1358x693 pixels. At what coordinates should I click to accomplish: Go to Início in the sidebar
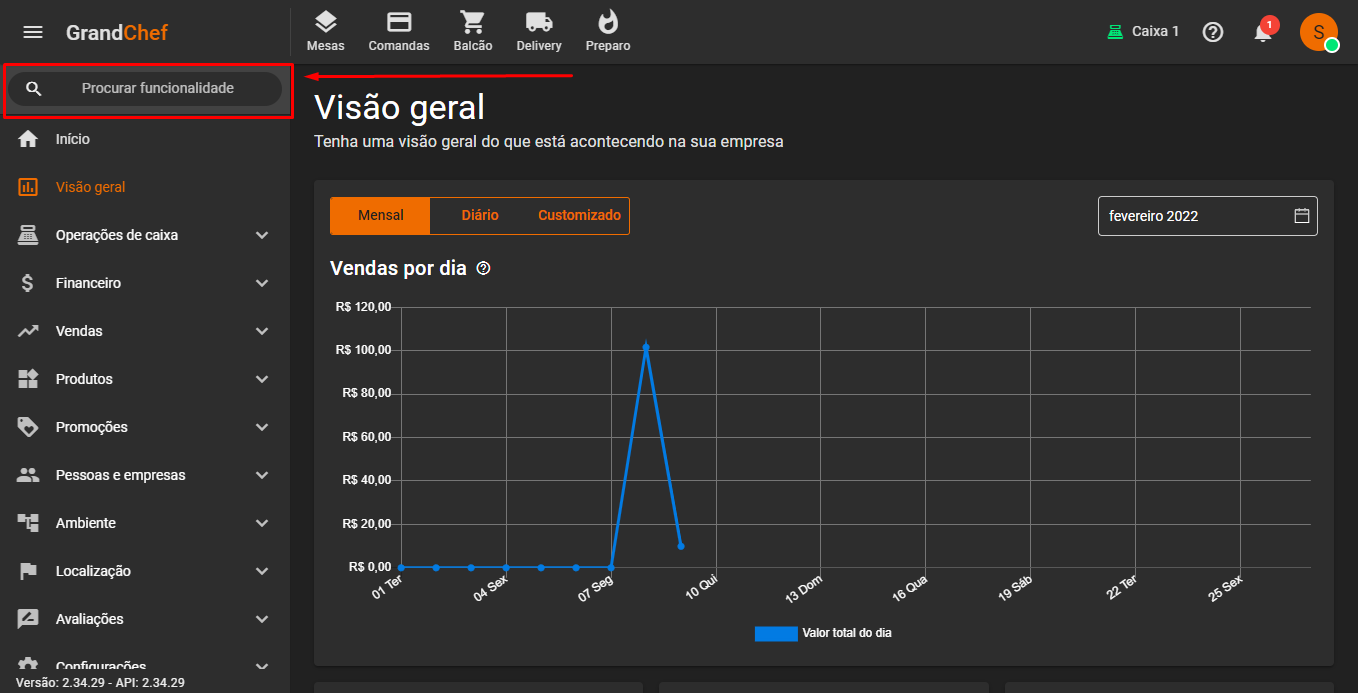pos(73,139)
